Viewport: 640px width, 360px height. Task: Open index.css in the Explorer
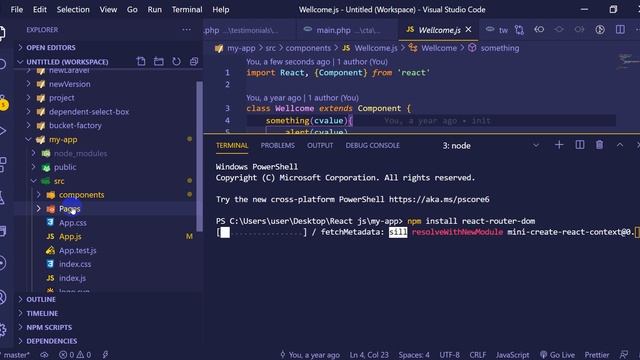(75, 264)
